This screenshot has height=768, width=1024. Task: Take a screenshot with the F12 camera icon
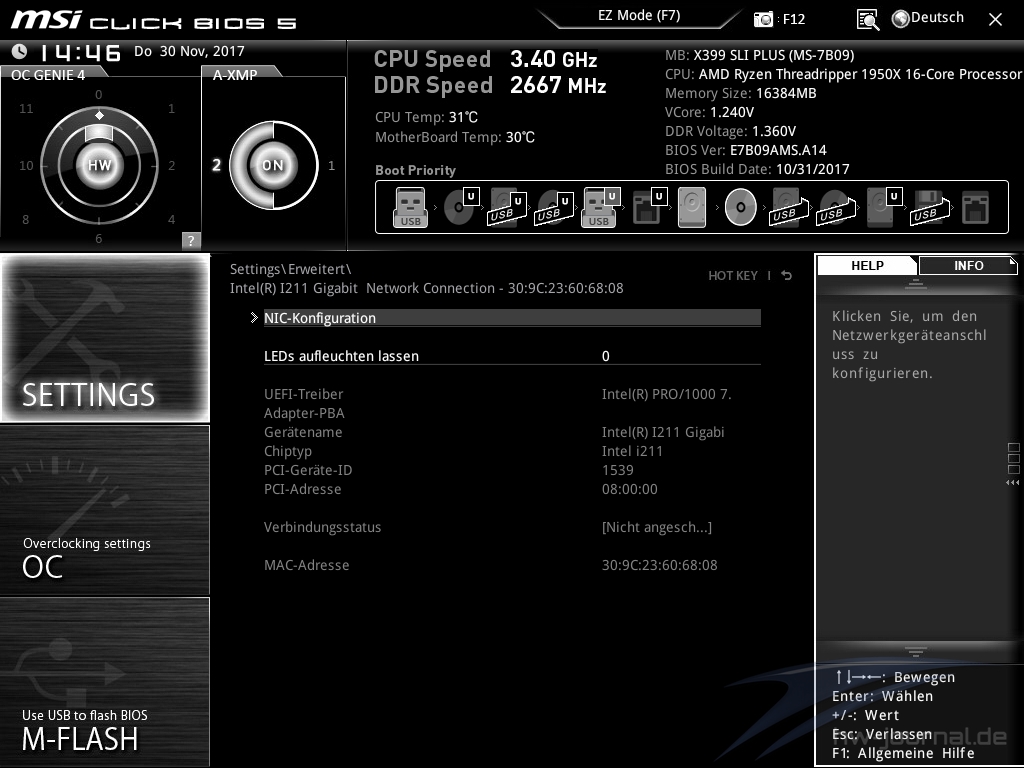click(763, 19)
